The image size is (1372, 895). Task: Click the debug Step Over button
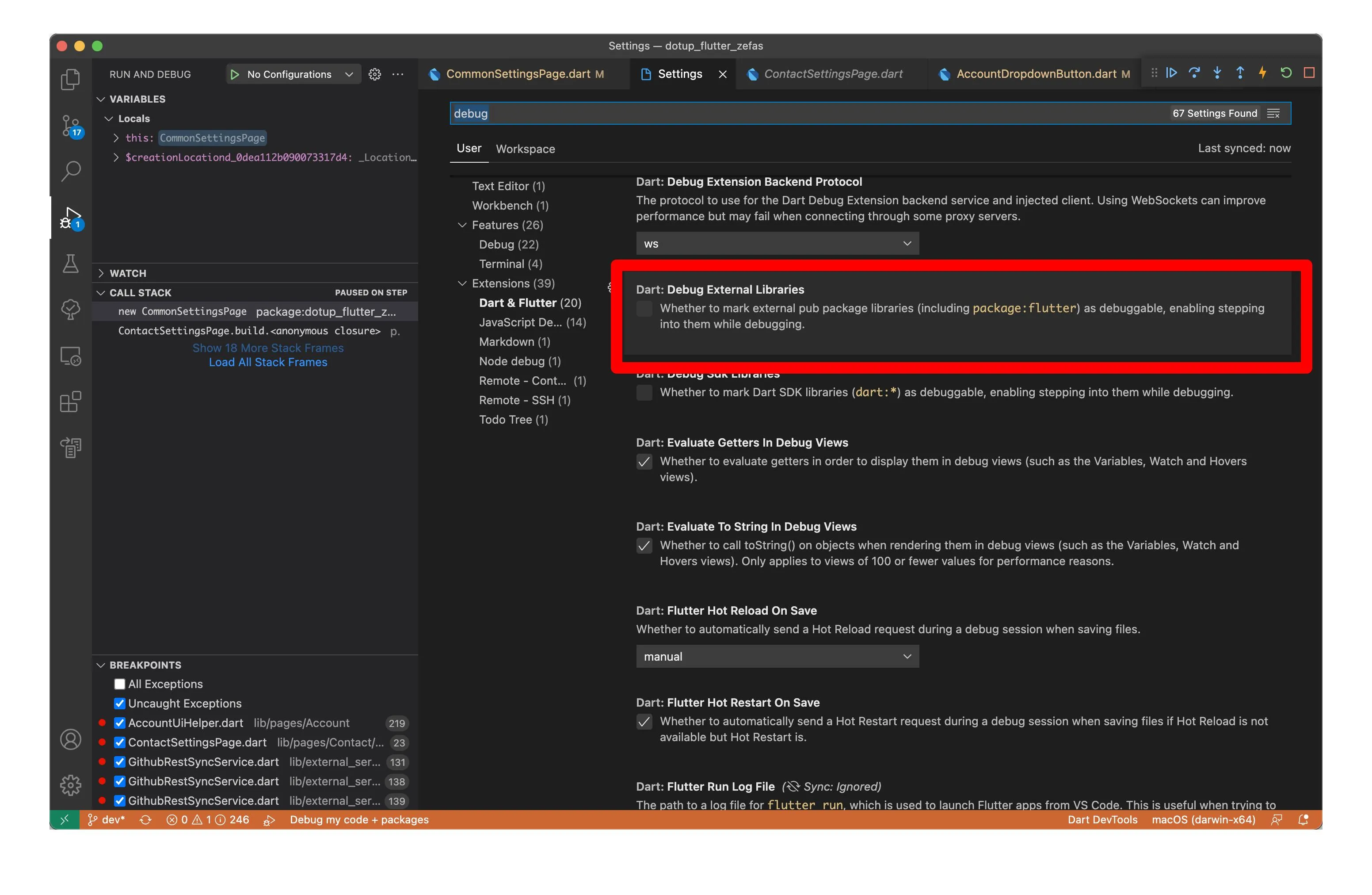coord(1194,73)
